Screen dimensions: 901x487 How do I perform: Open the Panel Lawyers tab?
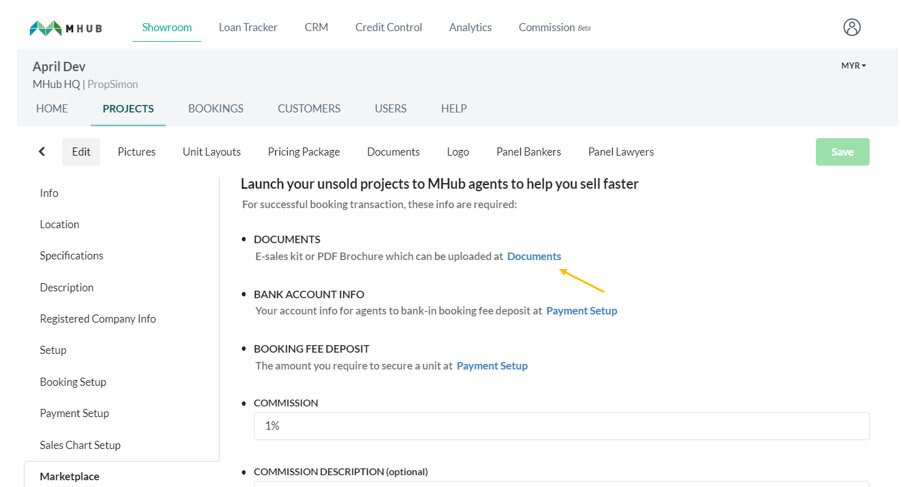pos(621,152)
